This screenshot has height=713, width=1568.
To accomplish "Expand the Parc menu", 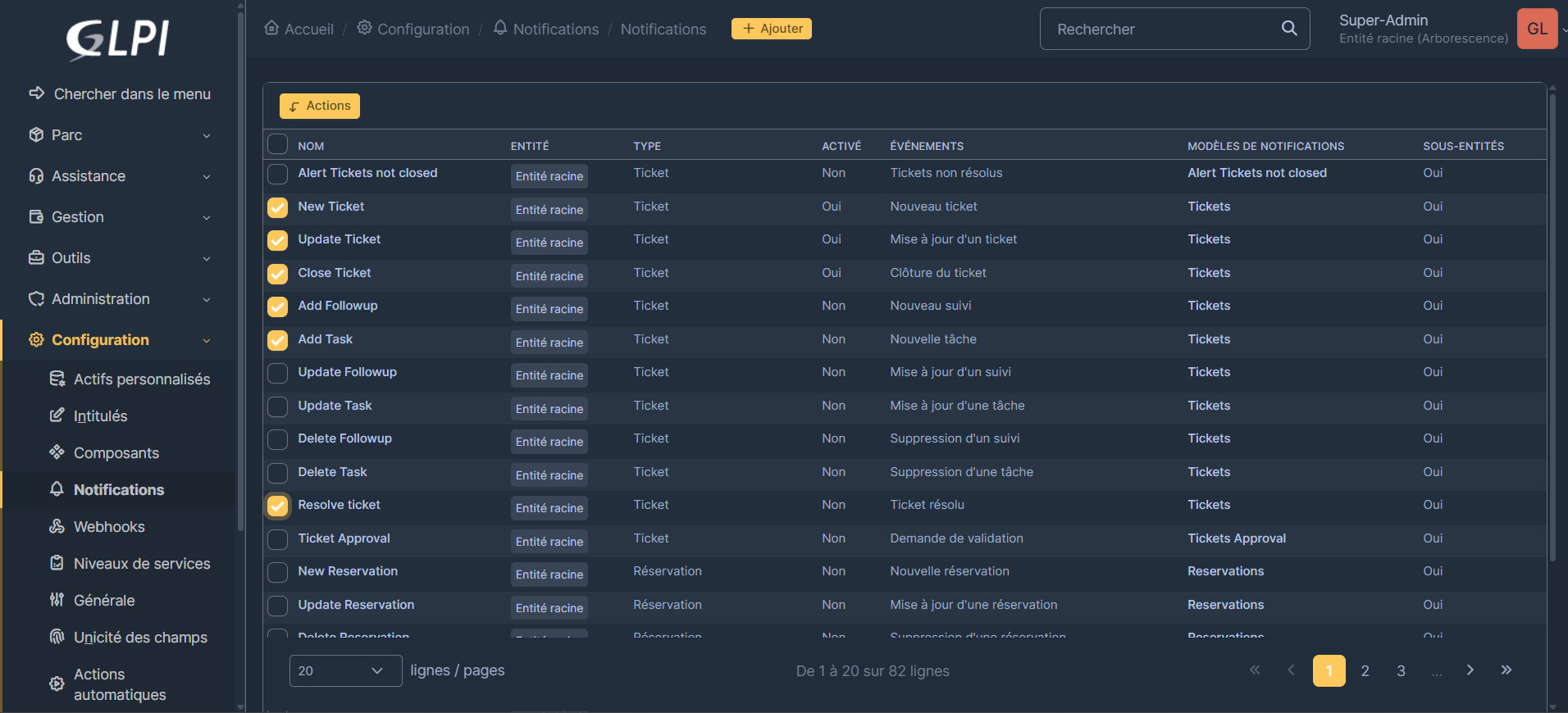I will click(119, 135).
